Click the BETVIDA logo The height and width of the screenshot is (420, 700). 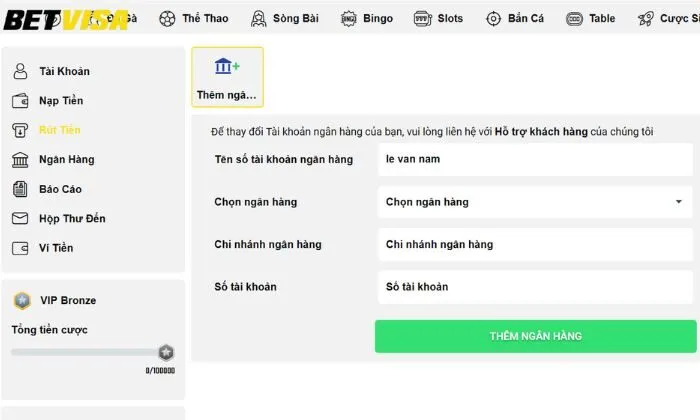(x=66, y=18)
